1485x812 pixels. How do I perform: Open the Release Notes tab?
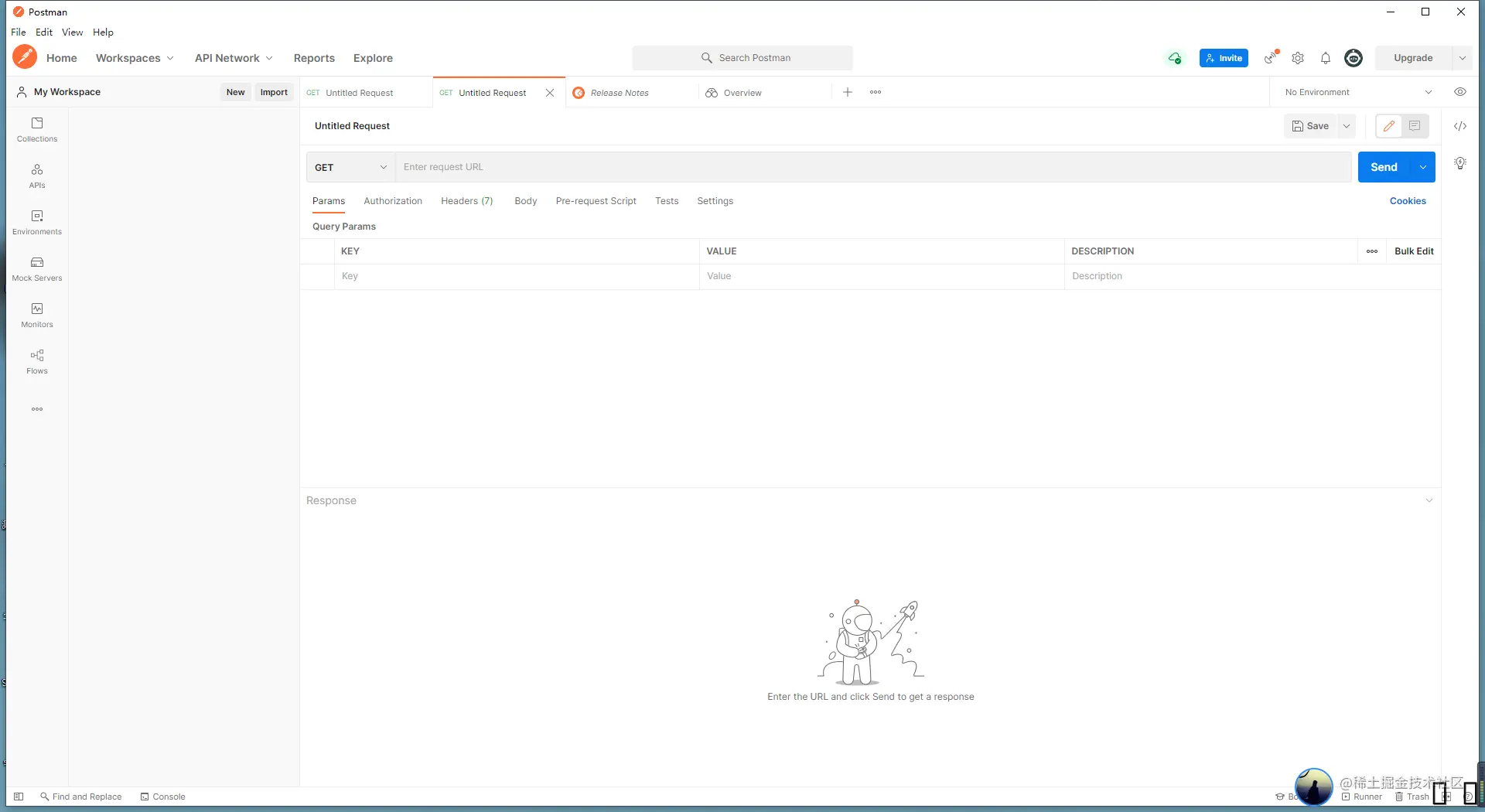632,93
